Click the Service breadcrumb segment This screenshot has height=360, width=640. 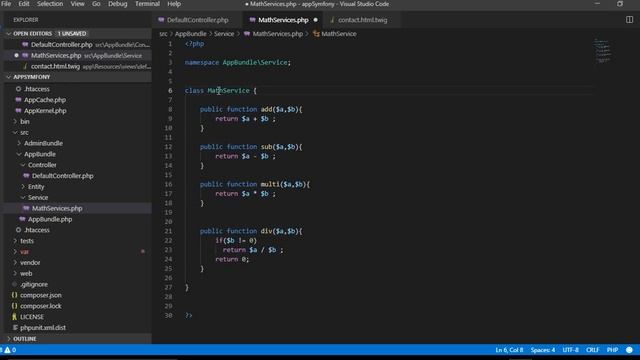(x=224, y=34)
